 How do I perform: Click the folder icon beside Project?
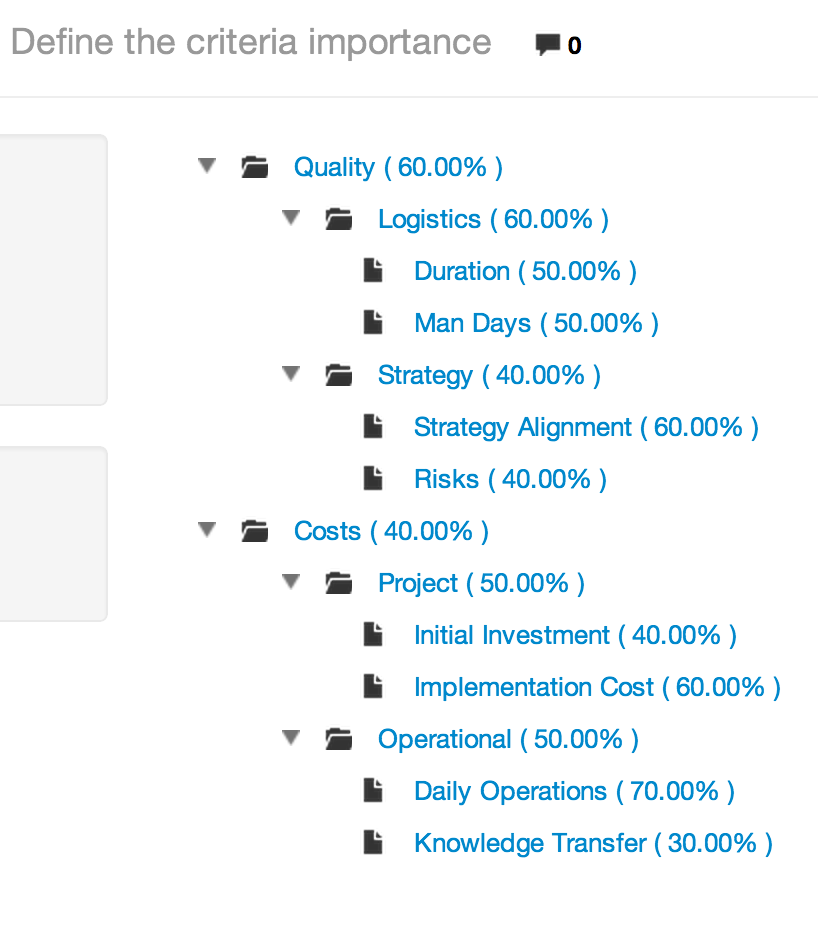tap(339, 582)
